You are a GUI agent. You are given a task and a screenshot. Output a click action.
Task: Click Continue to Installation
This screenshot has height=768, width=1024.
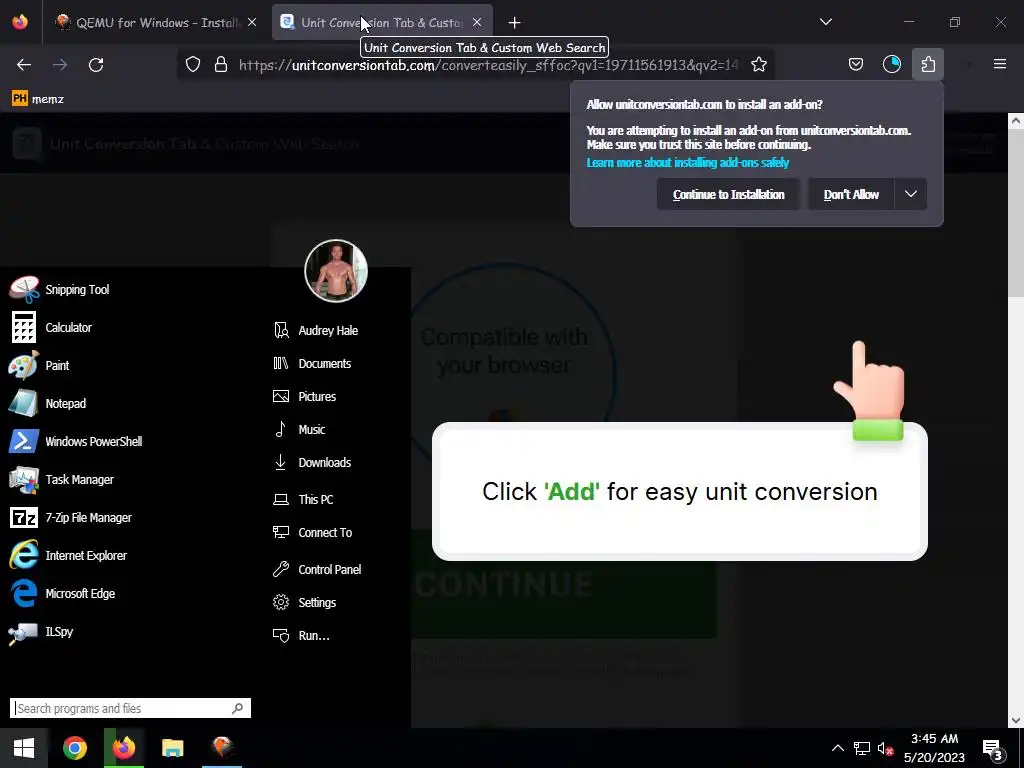click(728, 195)
